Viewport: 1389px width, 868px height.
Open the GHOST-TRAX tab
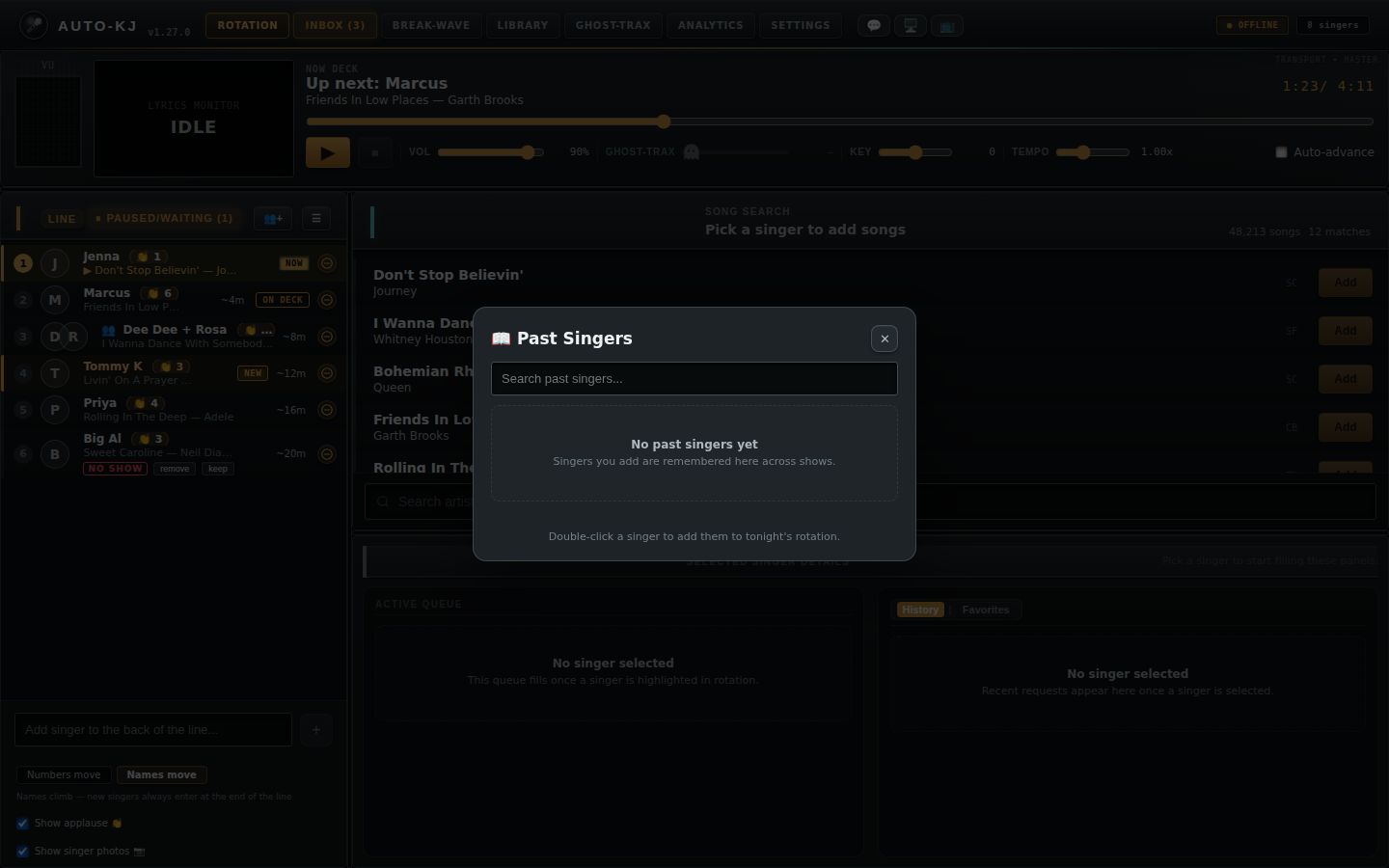coord(613,25)
